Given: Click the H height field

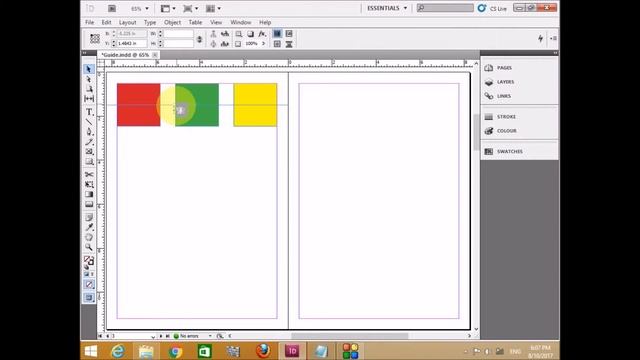Looking at the screenshot, I should pos(178,43).
